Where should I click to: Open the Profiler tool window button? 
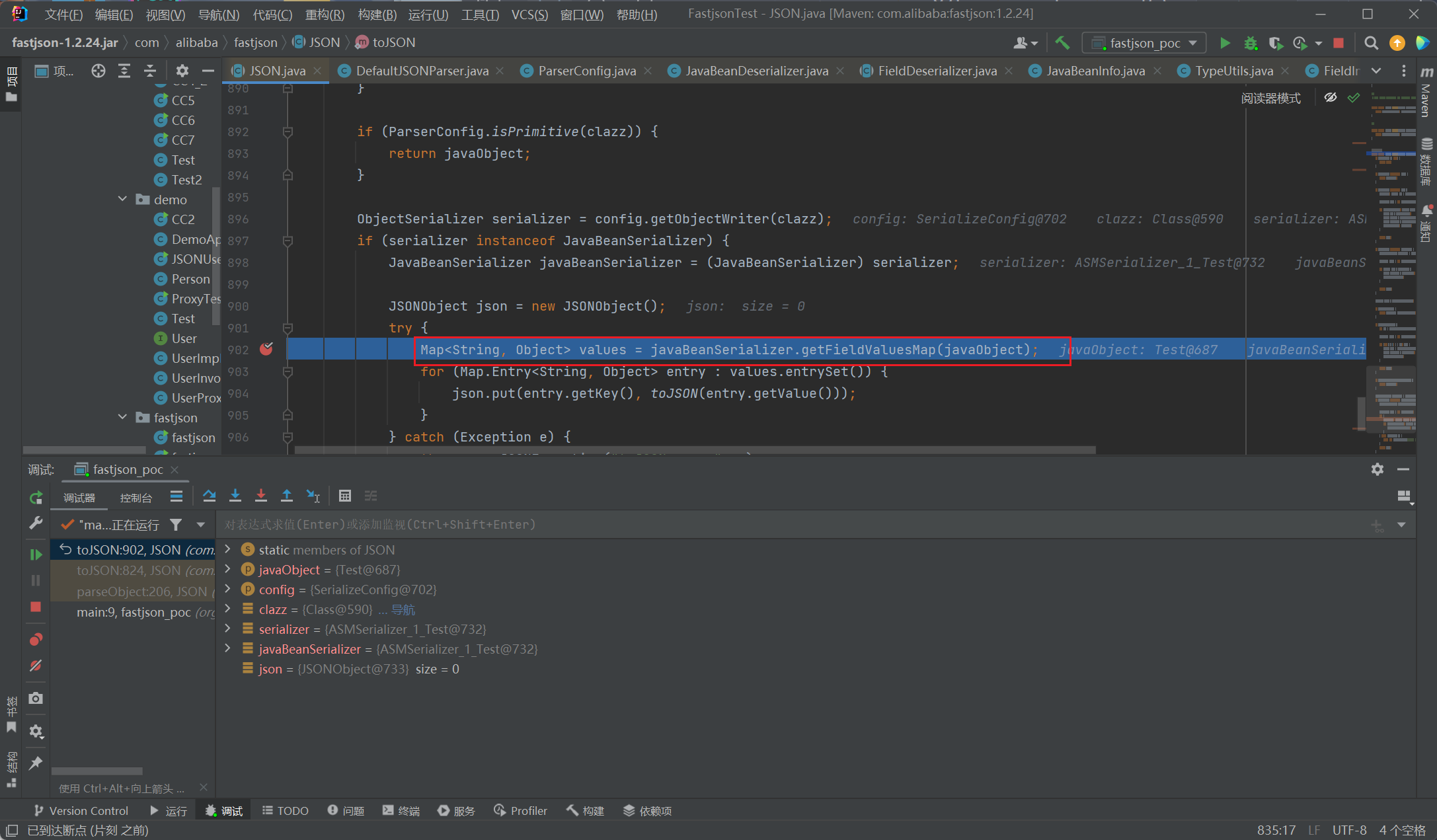(x=521, y=810)
